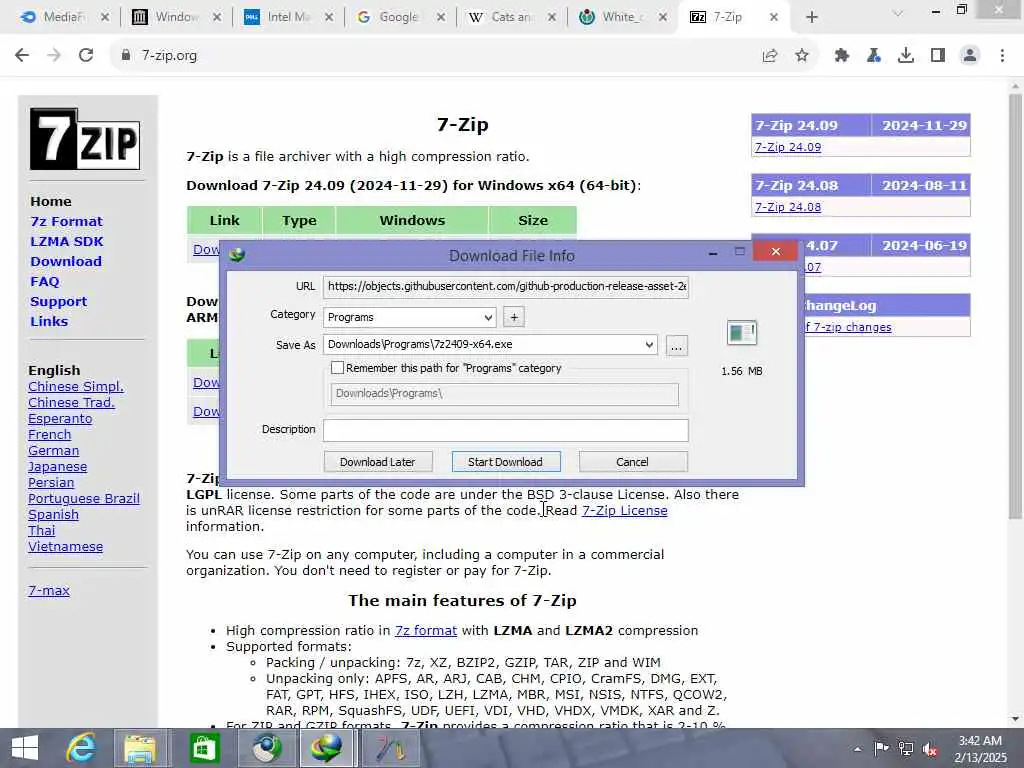Screen dimensions: 1024x768
Task: Click the file type icon in download dialog
Action: tap(742, 333)
